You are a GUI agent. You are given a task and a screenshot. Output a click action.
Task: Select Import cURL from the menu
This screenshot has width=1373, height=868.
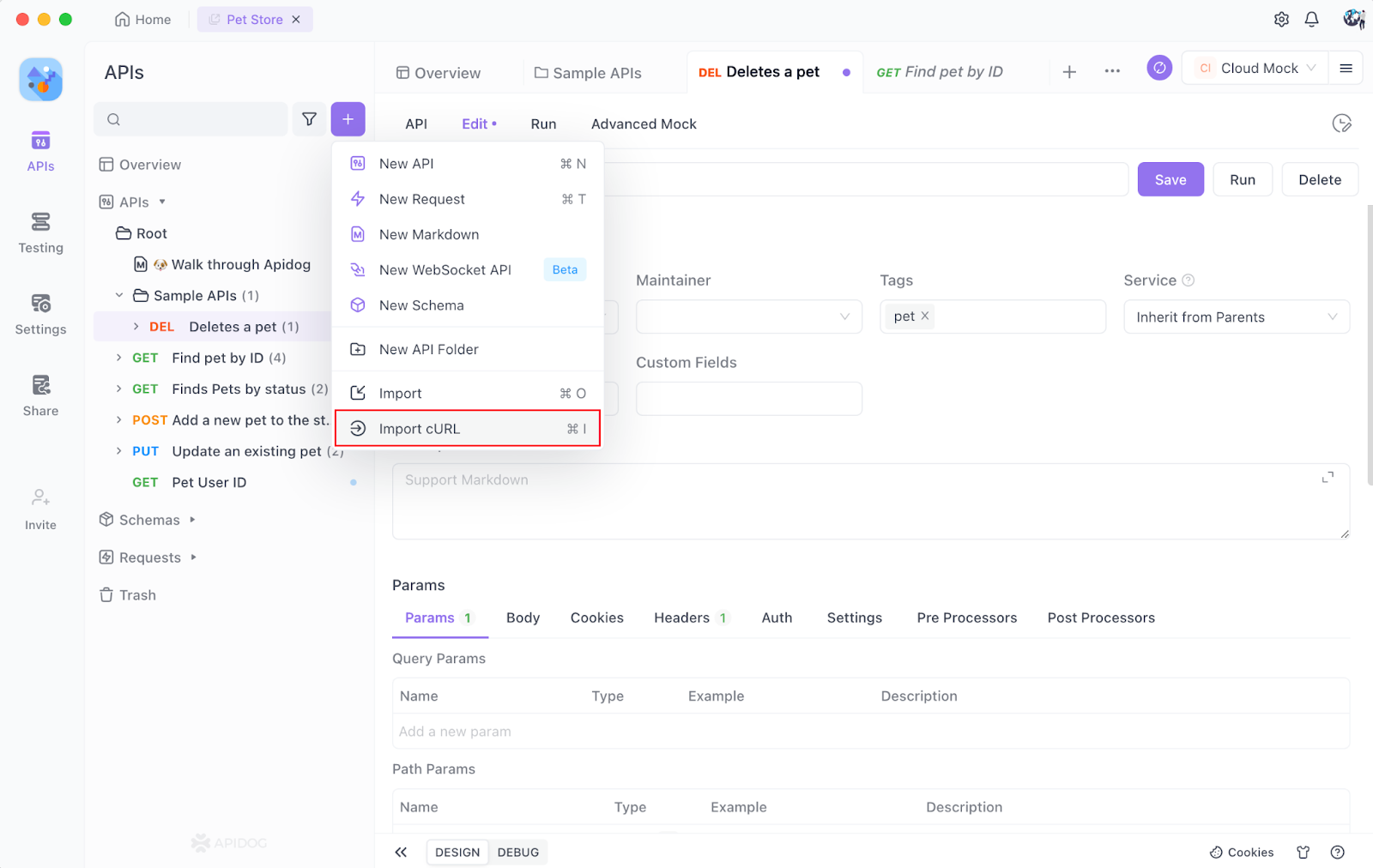[420, 428]
